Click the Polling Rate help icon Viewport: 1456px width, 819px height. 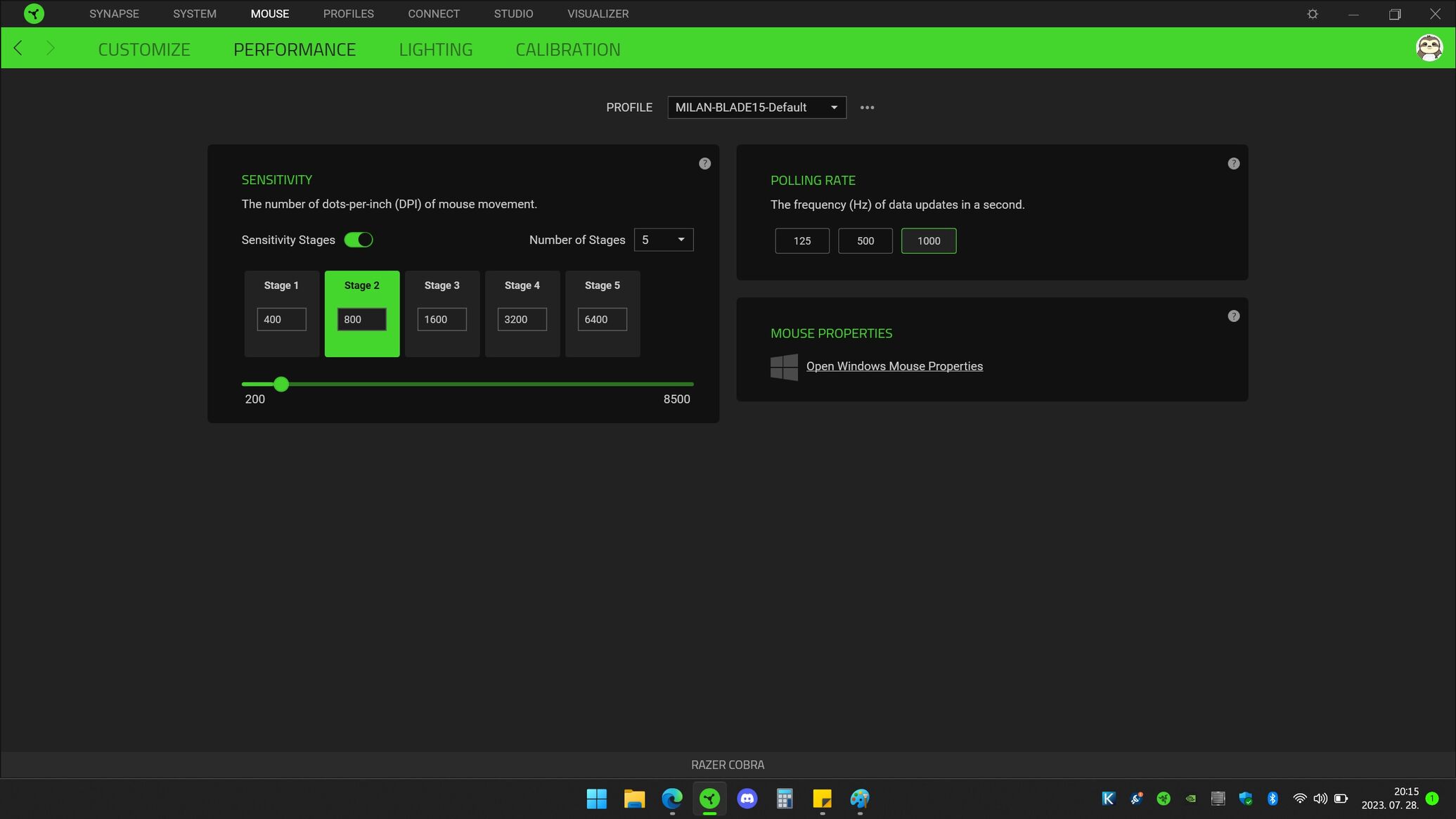[x=1233, y=164]
